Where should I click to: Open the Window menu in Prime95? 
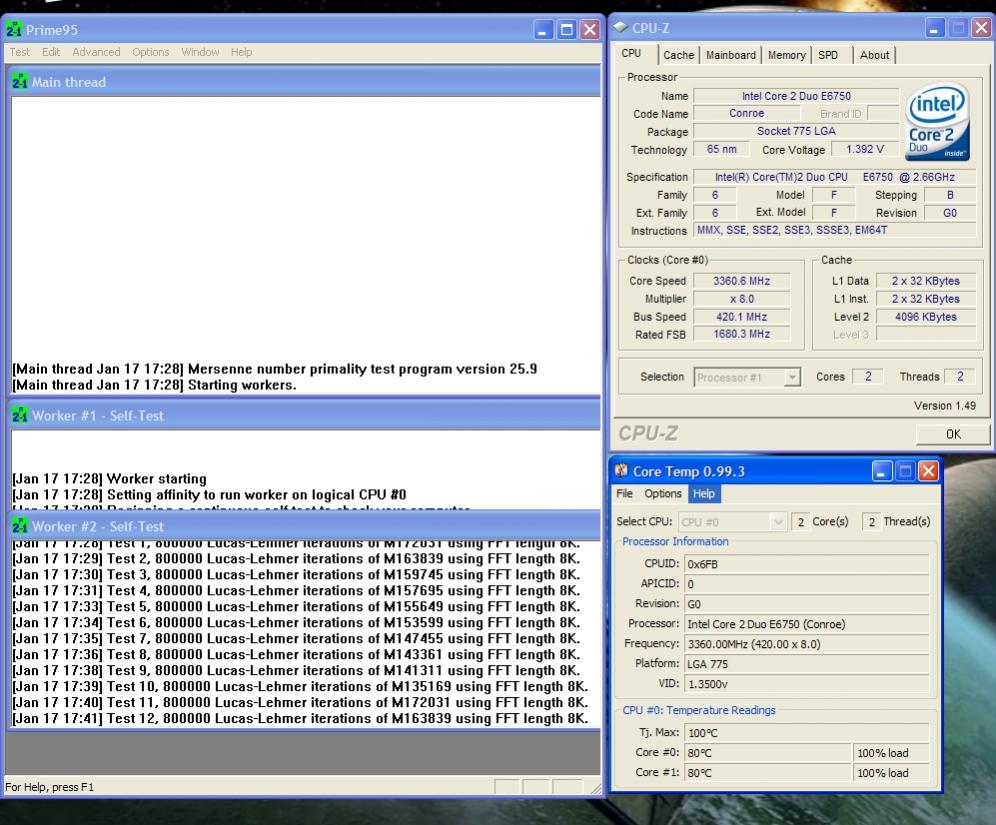[x=200, y=52]
